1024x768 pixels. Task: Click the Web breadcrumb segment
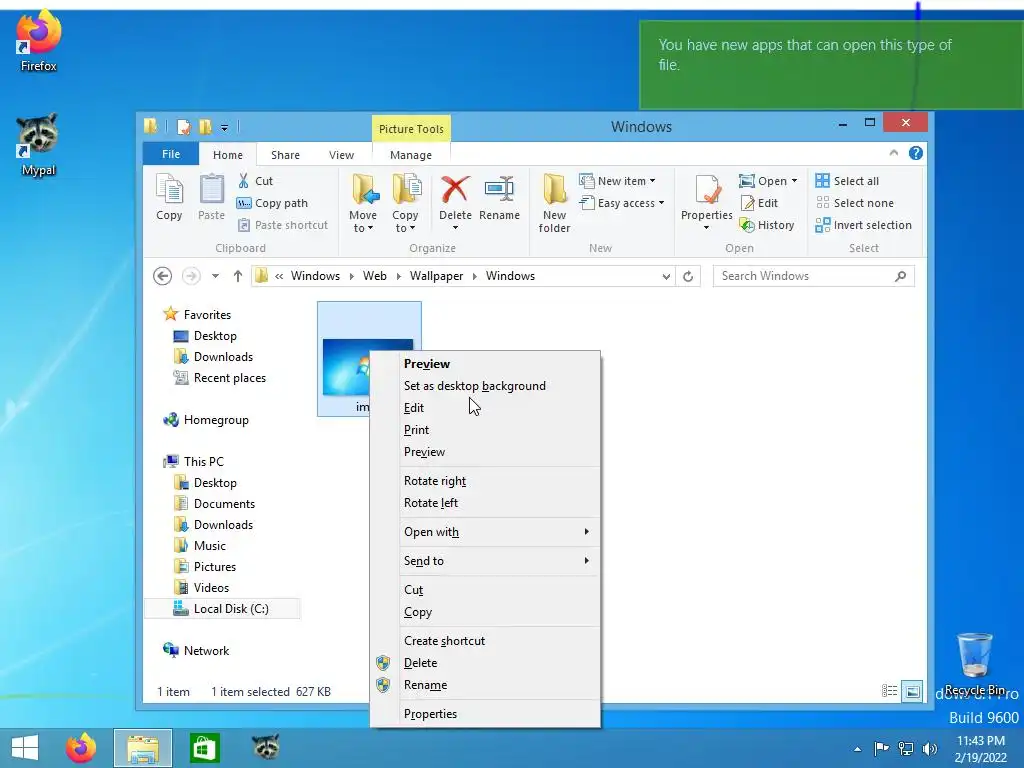[x=375, y=276]
